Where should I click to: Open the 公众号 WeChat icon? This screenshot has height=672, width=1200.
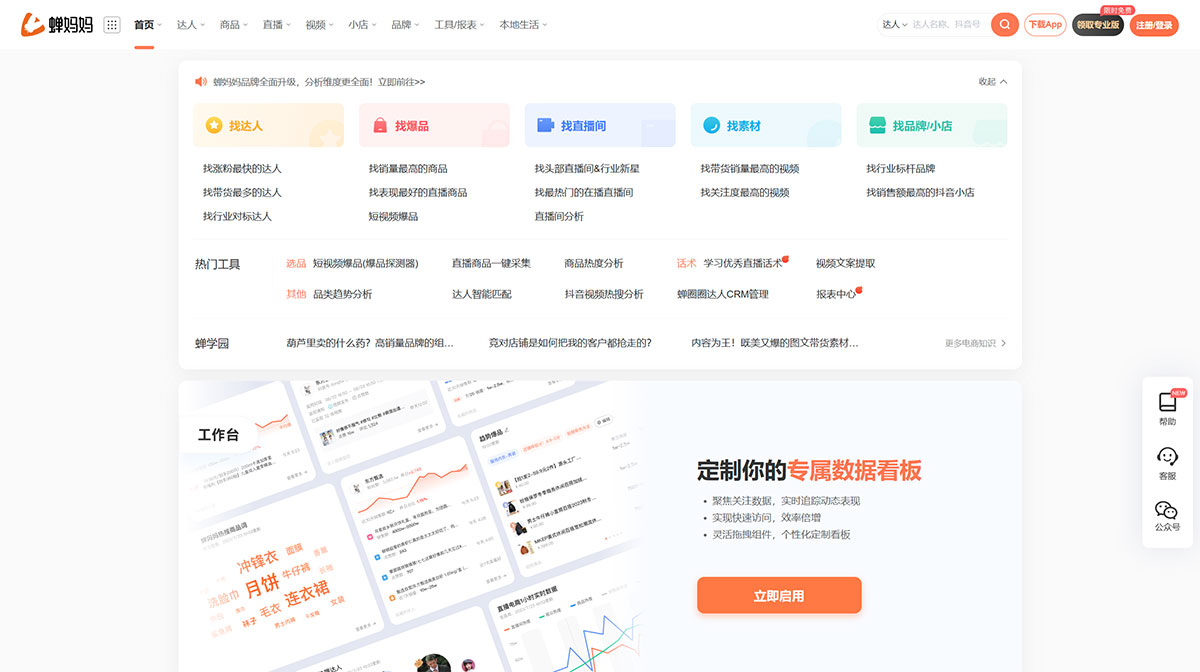[x=1166, y=510]
